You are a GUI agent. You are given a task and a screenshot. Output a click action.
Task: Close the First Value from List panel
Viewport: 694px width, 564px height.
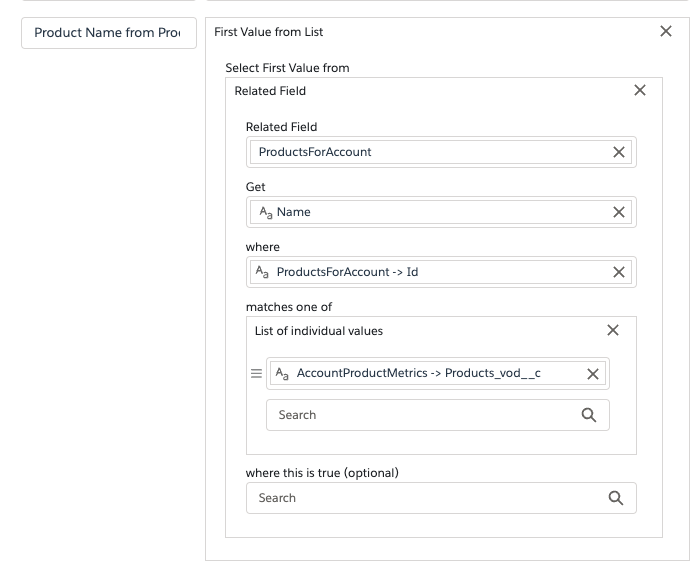point(666,32)
